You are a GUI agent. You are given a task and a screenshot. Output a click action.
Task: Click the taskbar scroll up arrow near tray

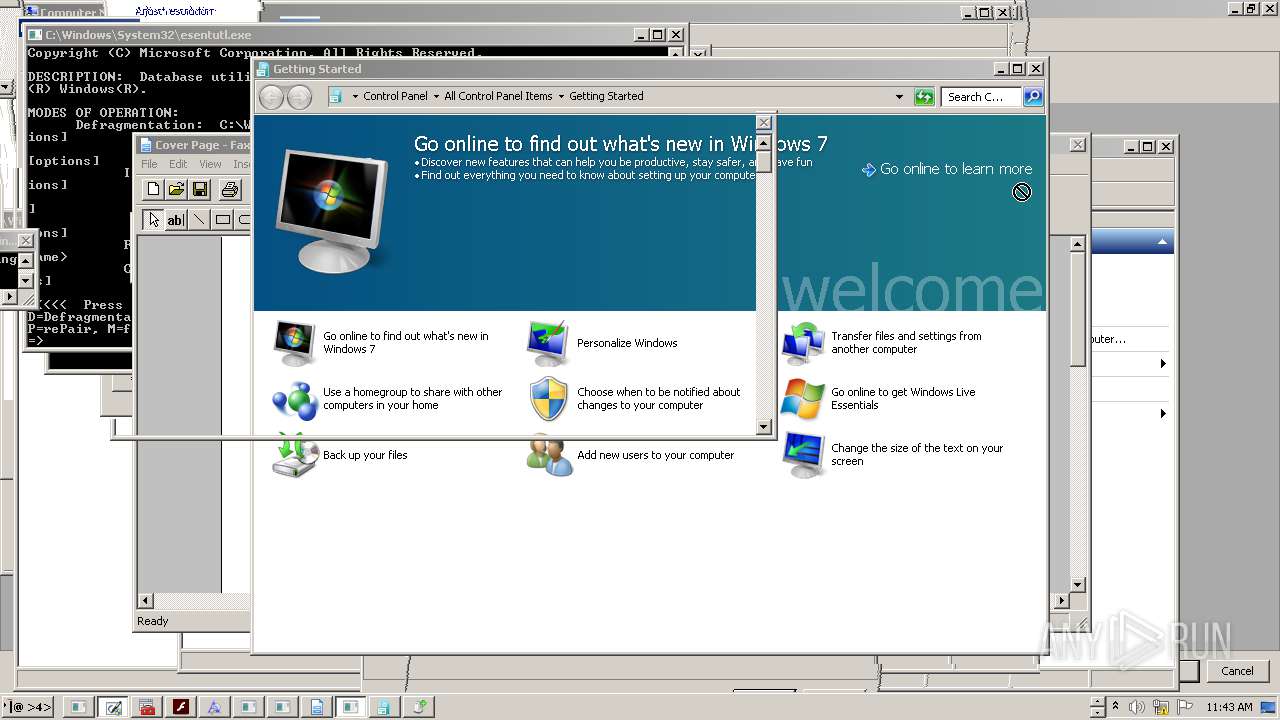1097,702
